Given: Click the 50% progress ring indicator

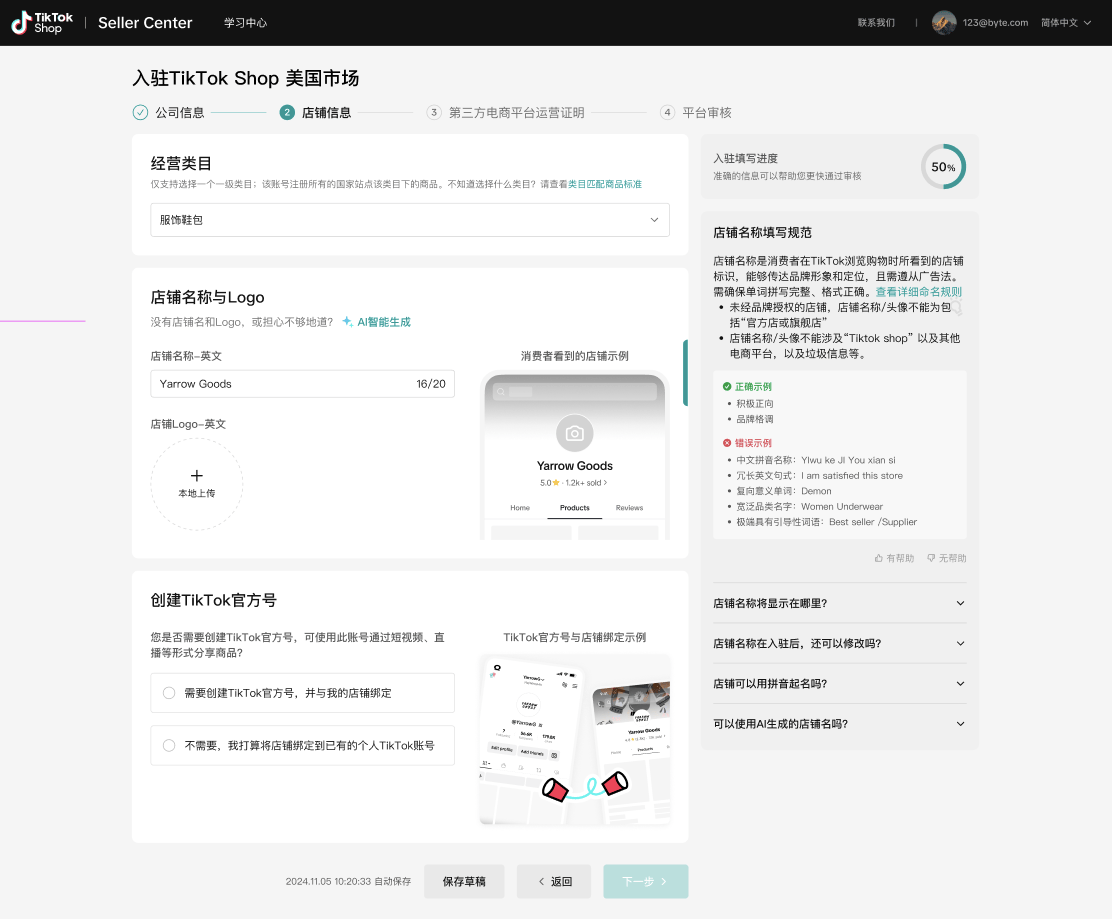Looking at the screenshot, I should pyautogui.click(x=943, y=167).
